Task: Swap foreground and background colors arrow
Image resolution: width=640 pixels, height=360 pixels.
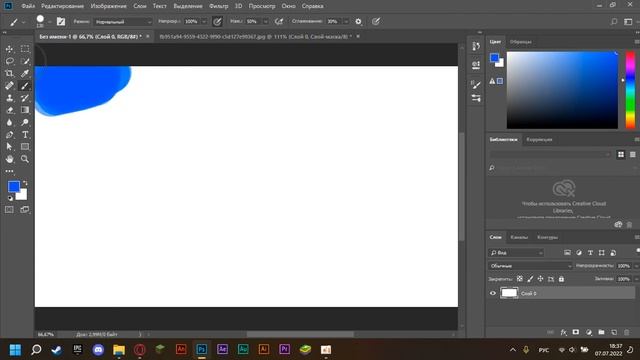Action: click(25, 183)
